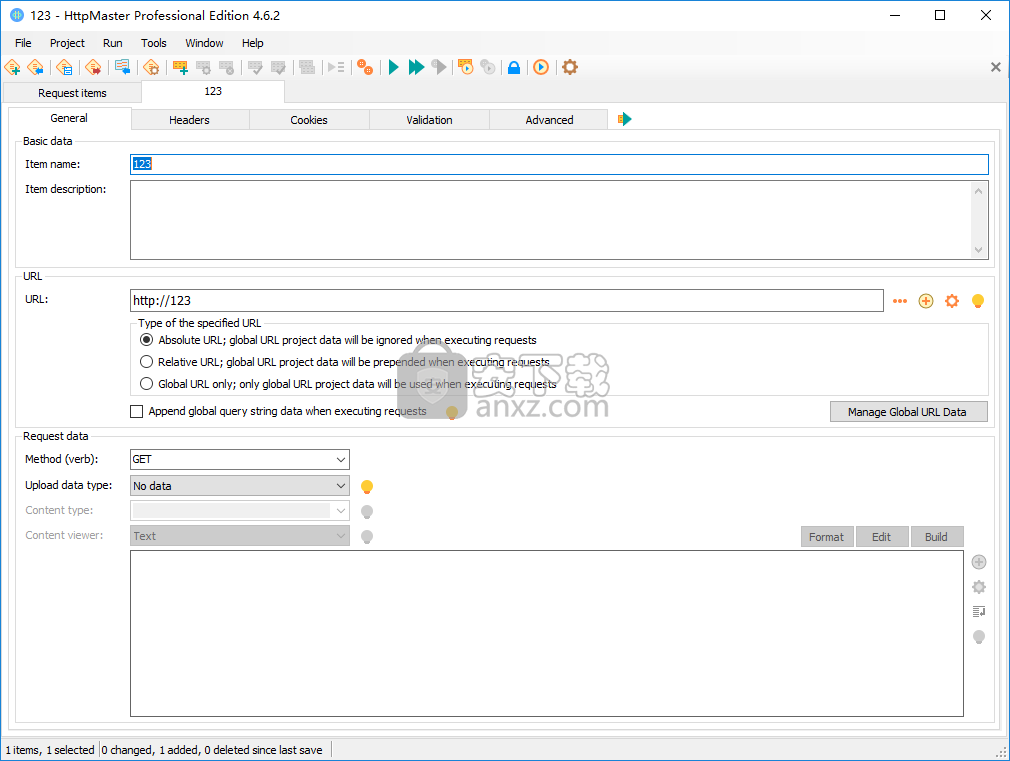Image resolution: width=1010 pixels, height=761 pixels.
Task: Click the second grayed checkmark toolbar icon
Action: (x=278, y=67)
